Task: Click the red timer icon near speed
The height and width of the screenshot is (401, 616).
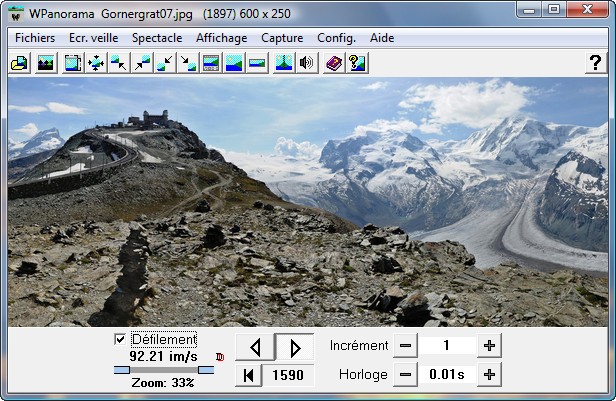Action: point(220,356)
